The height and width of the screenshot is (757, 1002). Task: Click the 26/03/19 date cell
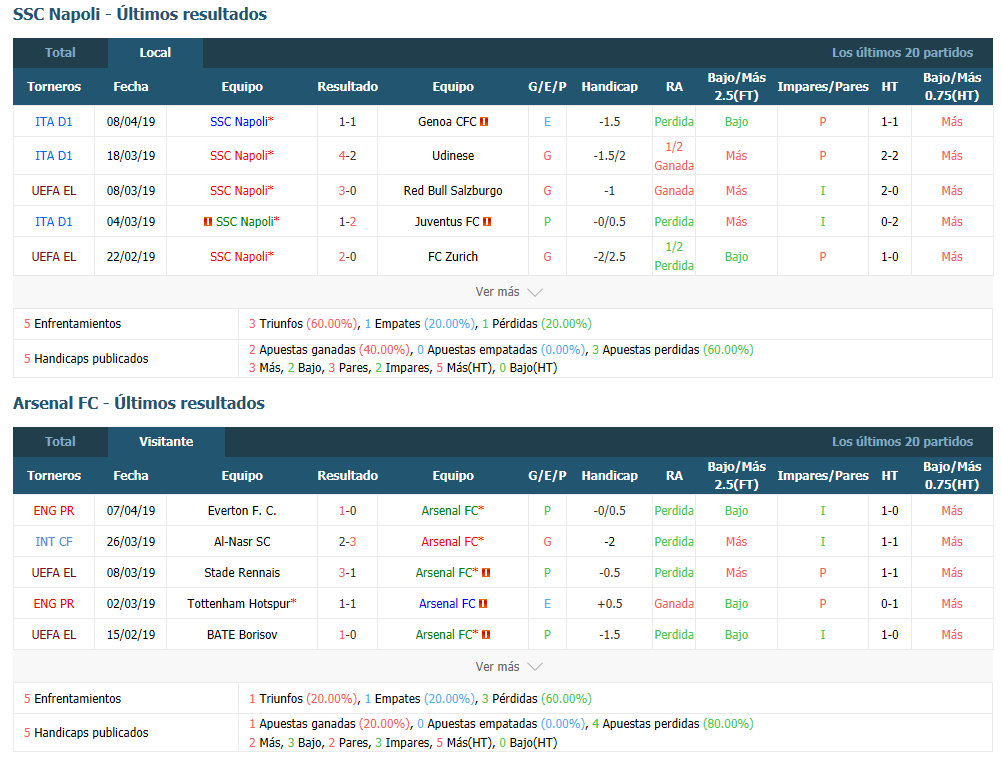(131, 542)
